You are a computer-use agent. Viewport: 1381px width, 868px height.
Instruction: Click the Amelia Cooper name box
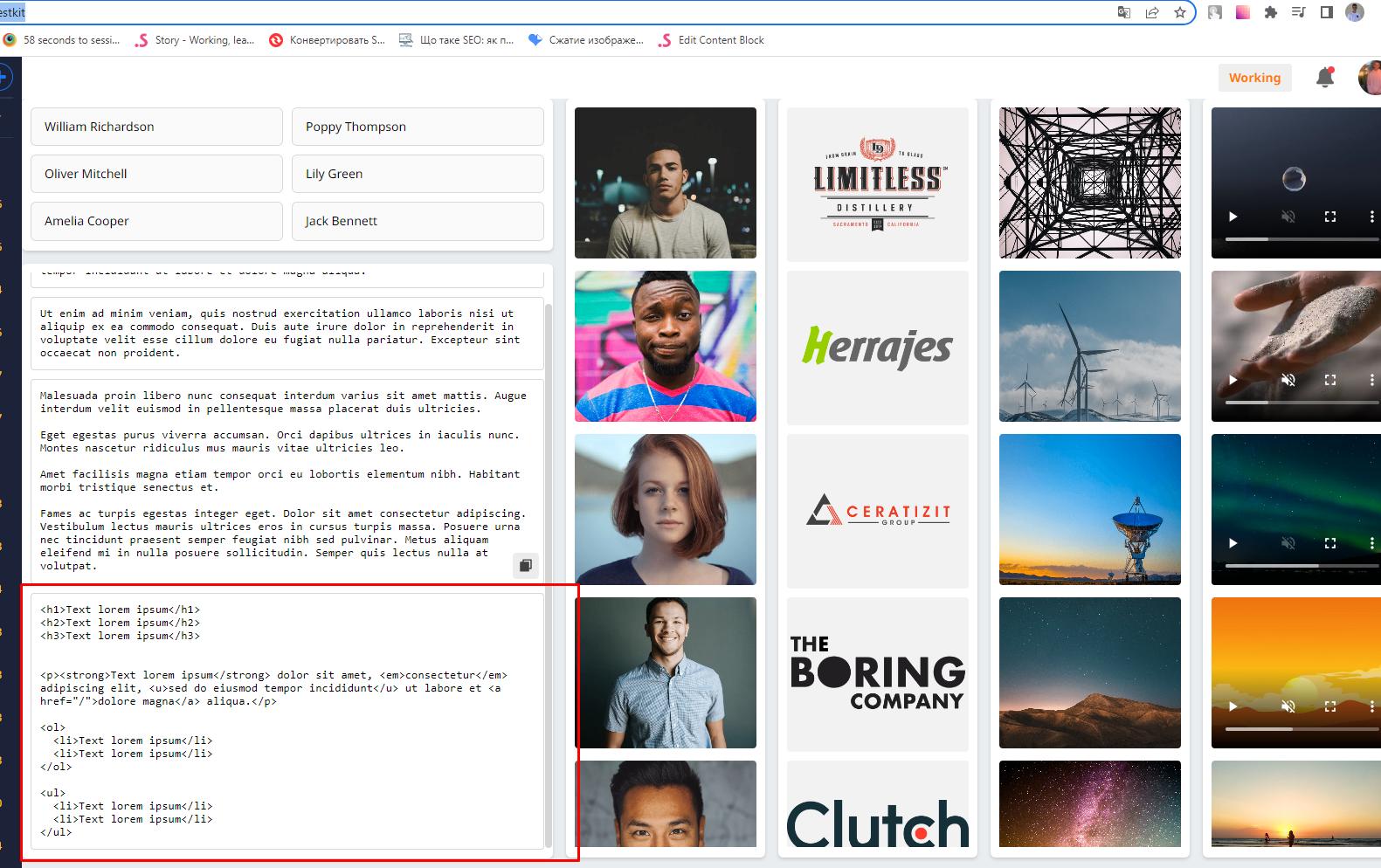(157, 221)
